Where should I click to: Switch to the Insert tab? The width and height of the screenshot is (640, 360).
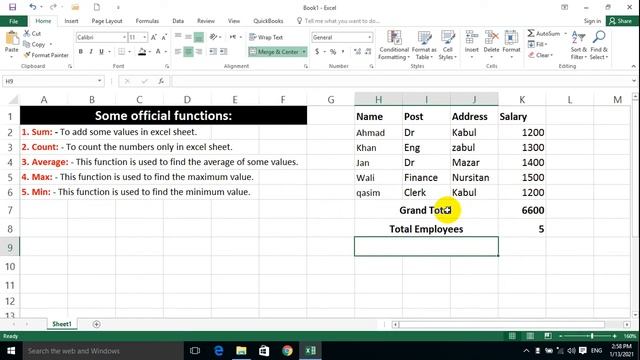(71, 21)
